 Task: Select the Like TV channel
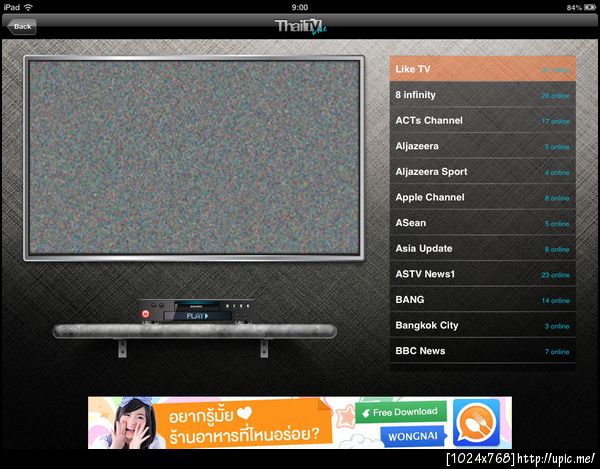coord(483,69)
